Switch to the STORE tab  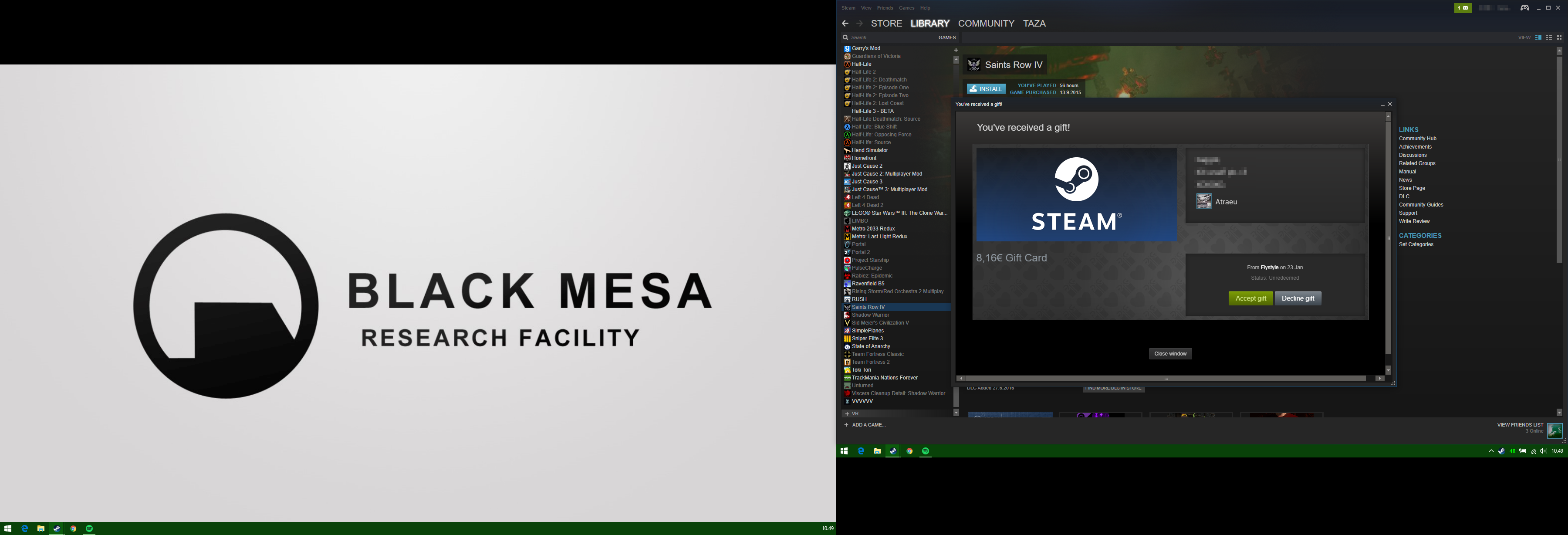tap(886, 23)
